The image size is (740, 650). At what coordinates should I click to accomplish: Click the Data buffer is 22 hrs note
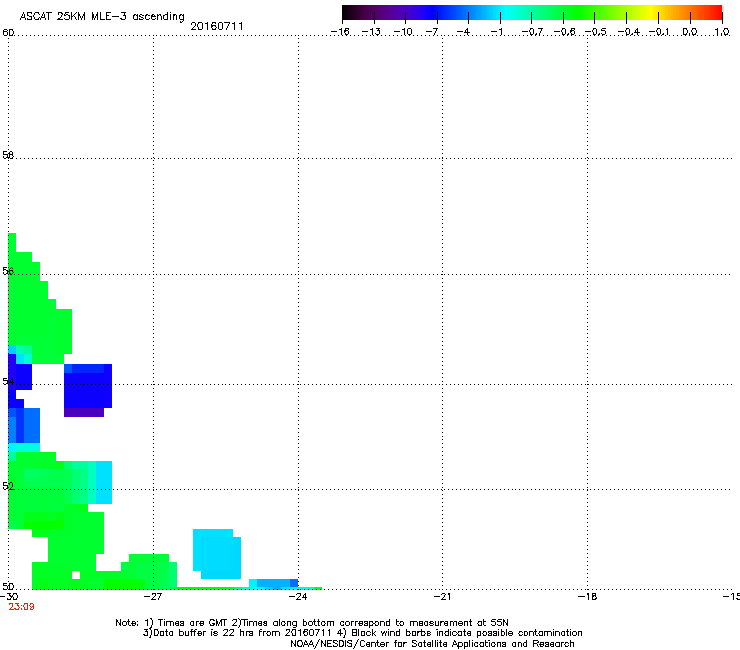(x=362, y=633)
